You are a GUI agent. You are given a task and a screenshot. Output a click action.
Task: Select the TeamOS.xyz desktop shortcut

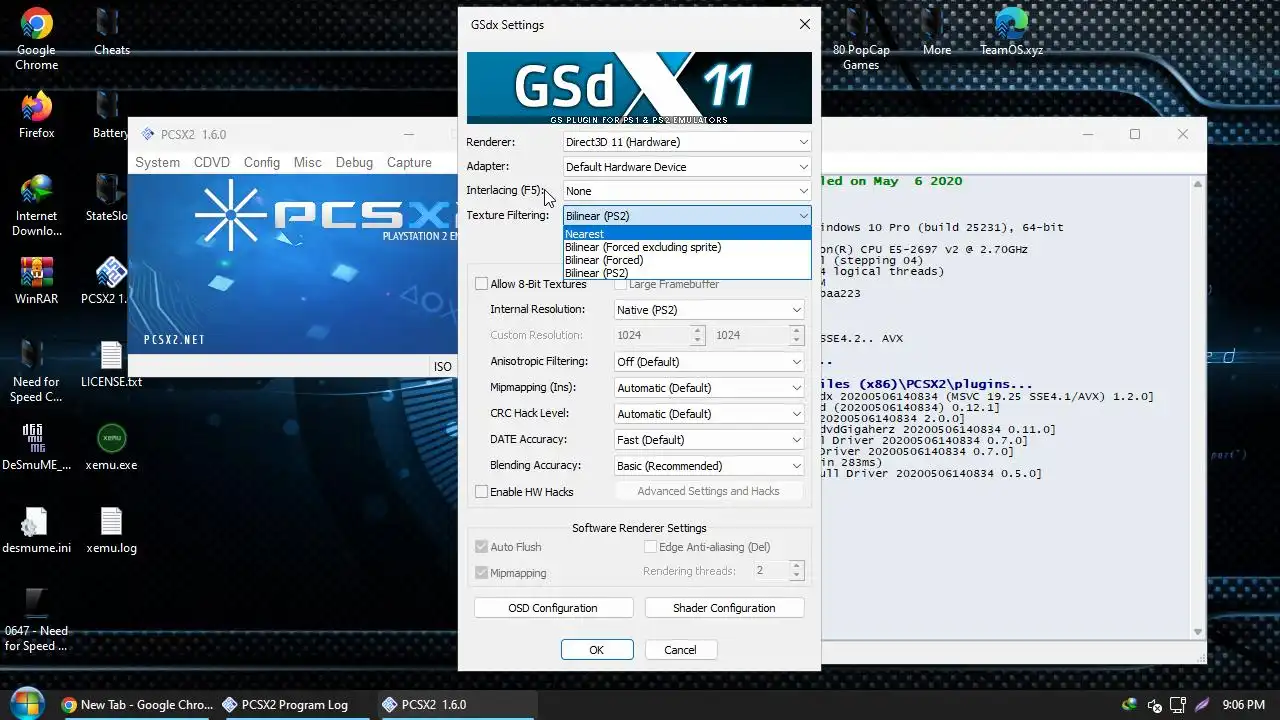(x=1011, y=32)
